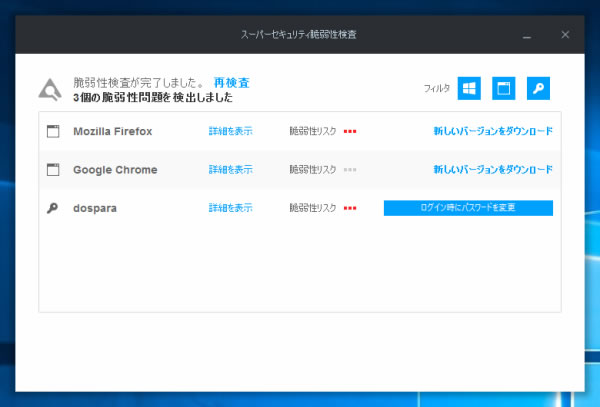Select the Google Chrome row name

coord(115,170)
